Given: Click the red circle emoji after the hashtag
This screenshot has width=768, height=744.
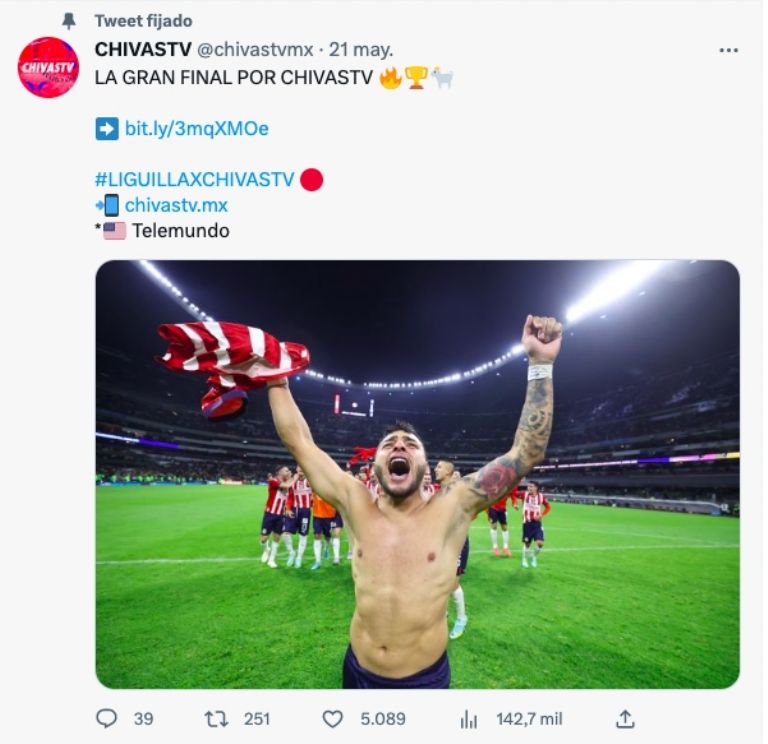Looking at the screenshot, I should [311, 180].
